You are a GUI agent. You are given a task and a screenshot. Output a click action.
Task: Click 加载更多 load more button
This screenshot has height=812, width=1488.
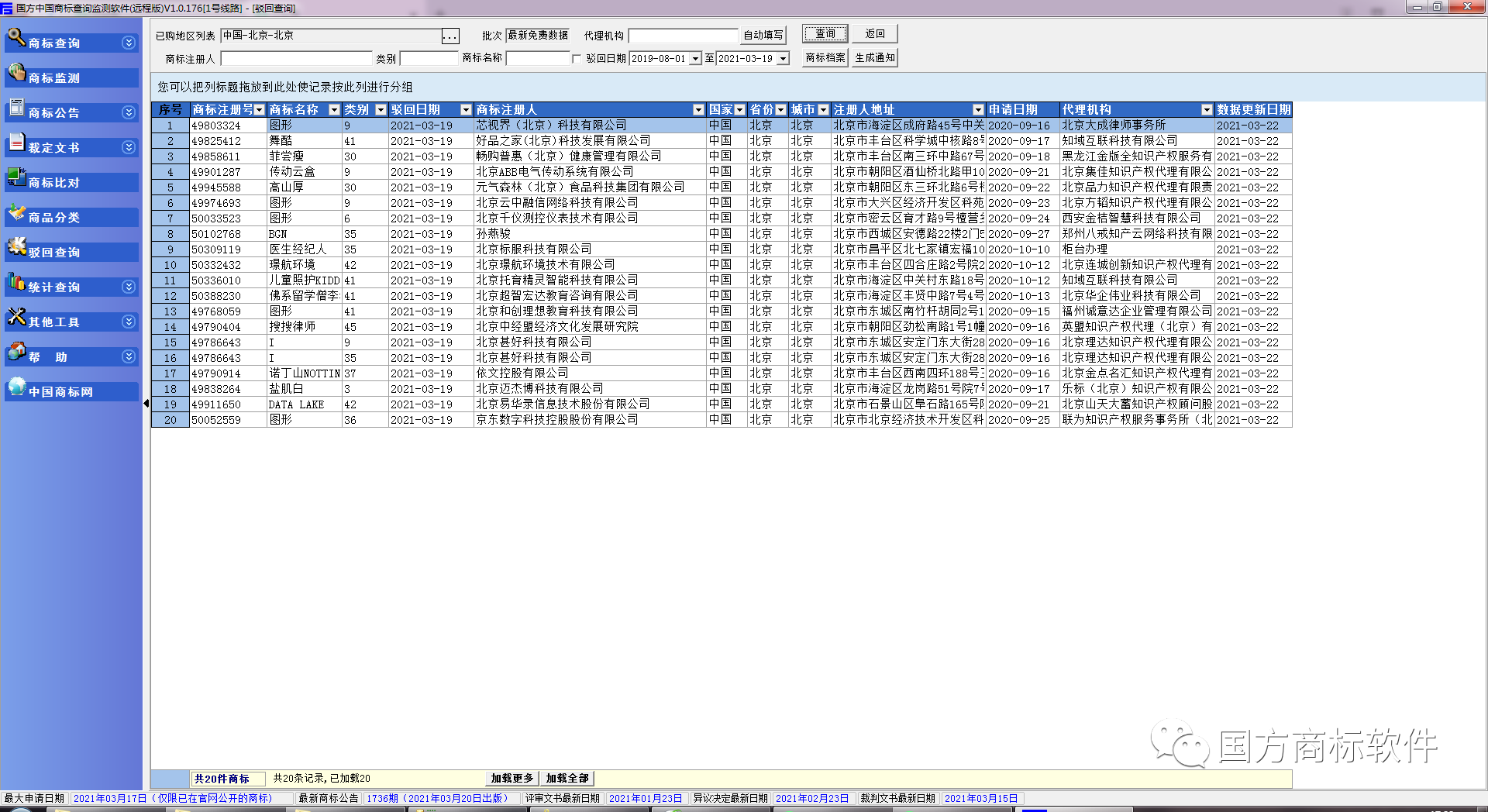click(x=511, y=779)
